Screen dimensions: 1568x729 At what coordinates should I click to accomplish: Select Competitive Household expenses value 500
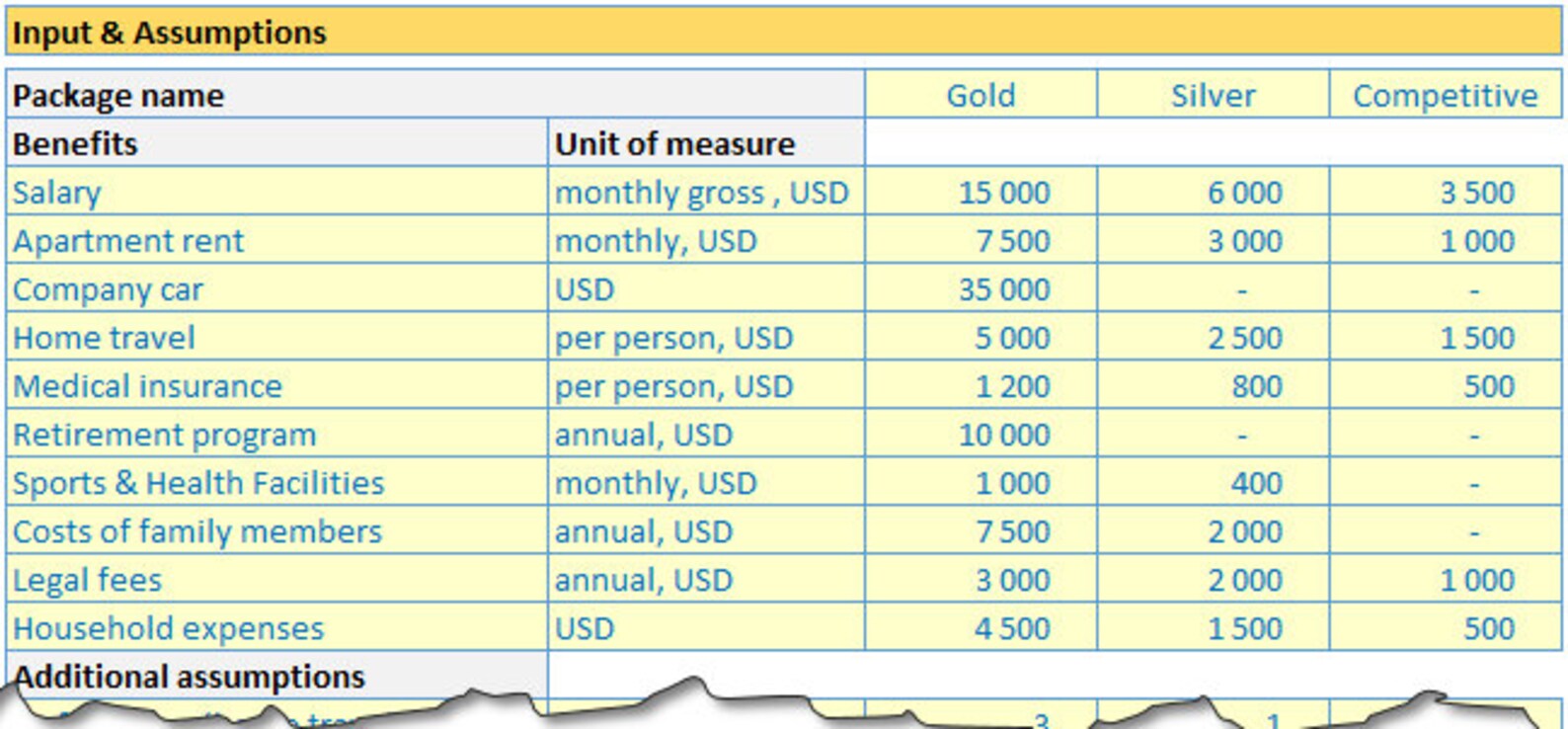click(x=1446, y=627)
